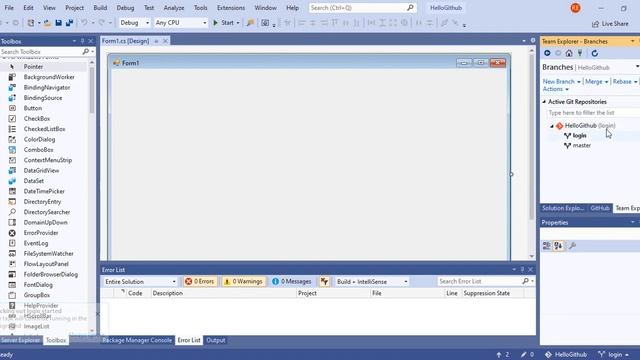The width and height of the screenshot is (640, 360).
Task: Open the Analyze menu
Action: tap(174, 8)
